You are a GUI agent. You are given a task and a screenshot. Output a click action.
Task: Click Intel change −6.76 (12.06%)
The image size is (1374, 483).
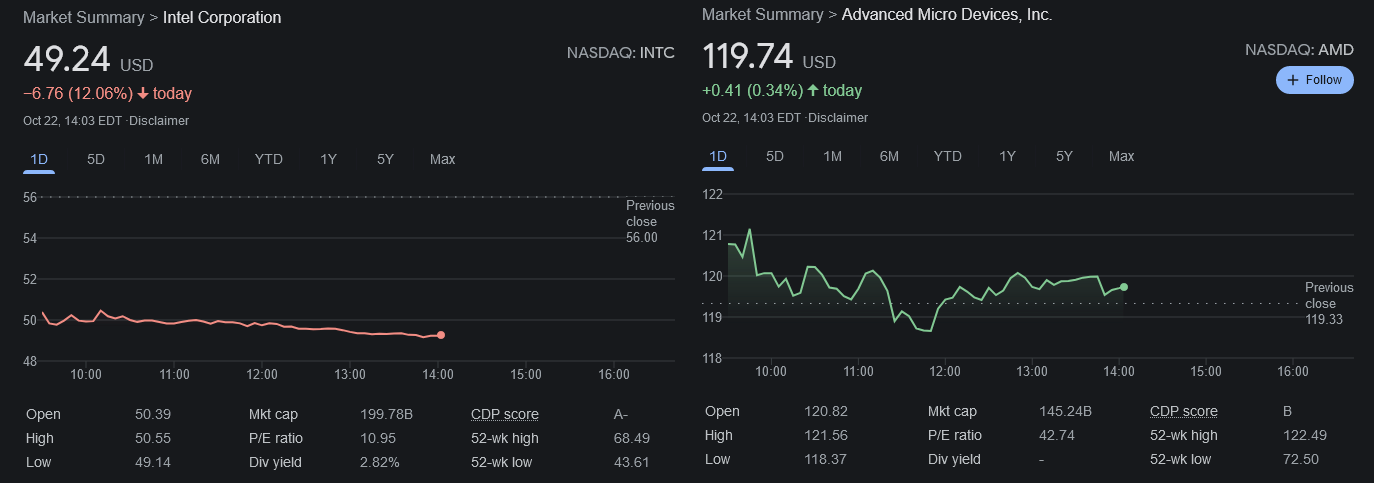78,93
